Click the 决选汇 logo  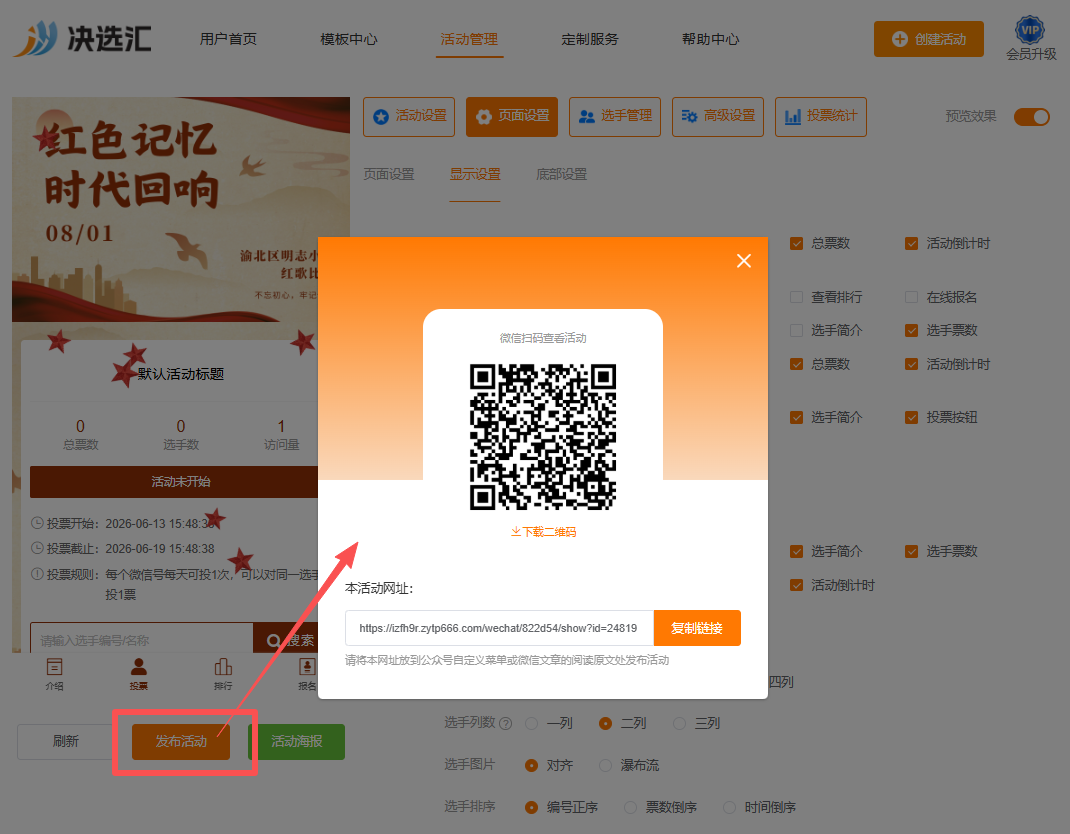[83, 38]
